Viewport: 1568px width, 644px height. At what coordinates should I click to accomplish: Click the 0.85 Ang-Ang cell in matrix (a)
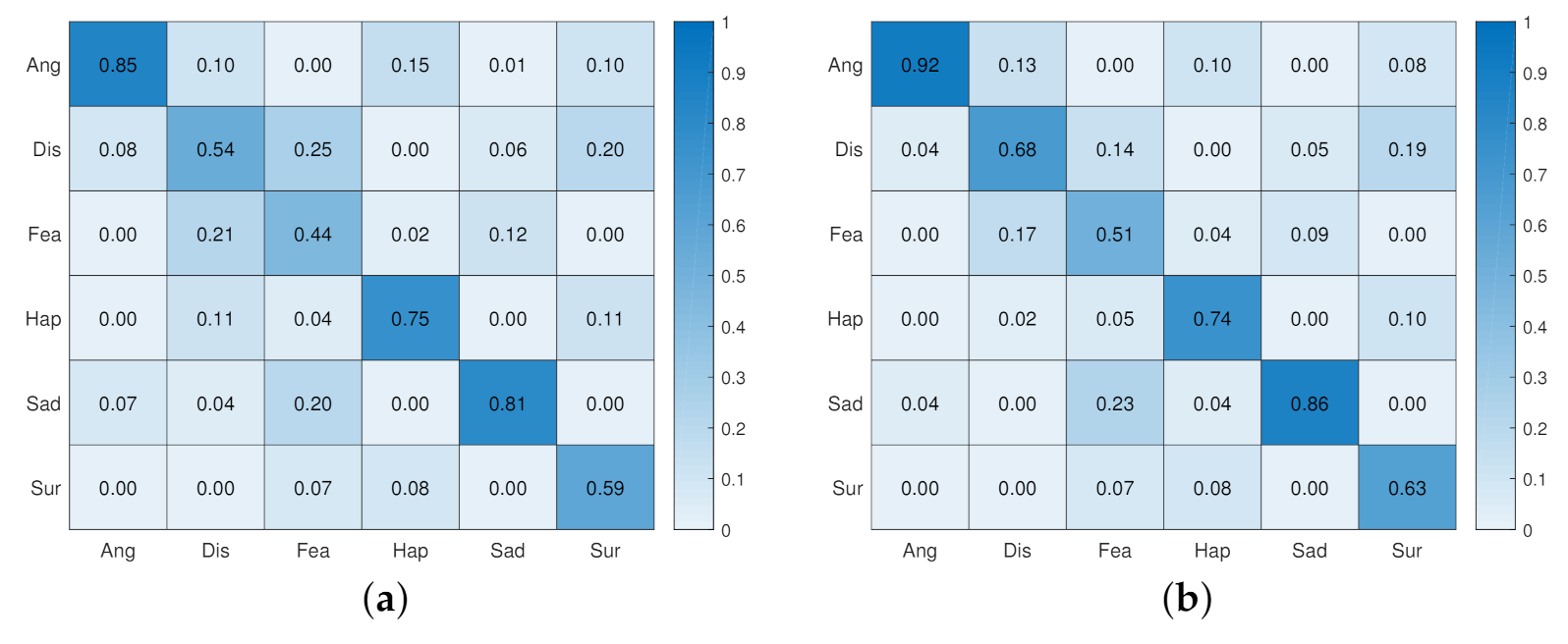coord(118,65)
